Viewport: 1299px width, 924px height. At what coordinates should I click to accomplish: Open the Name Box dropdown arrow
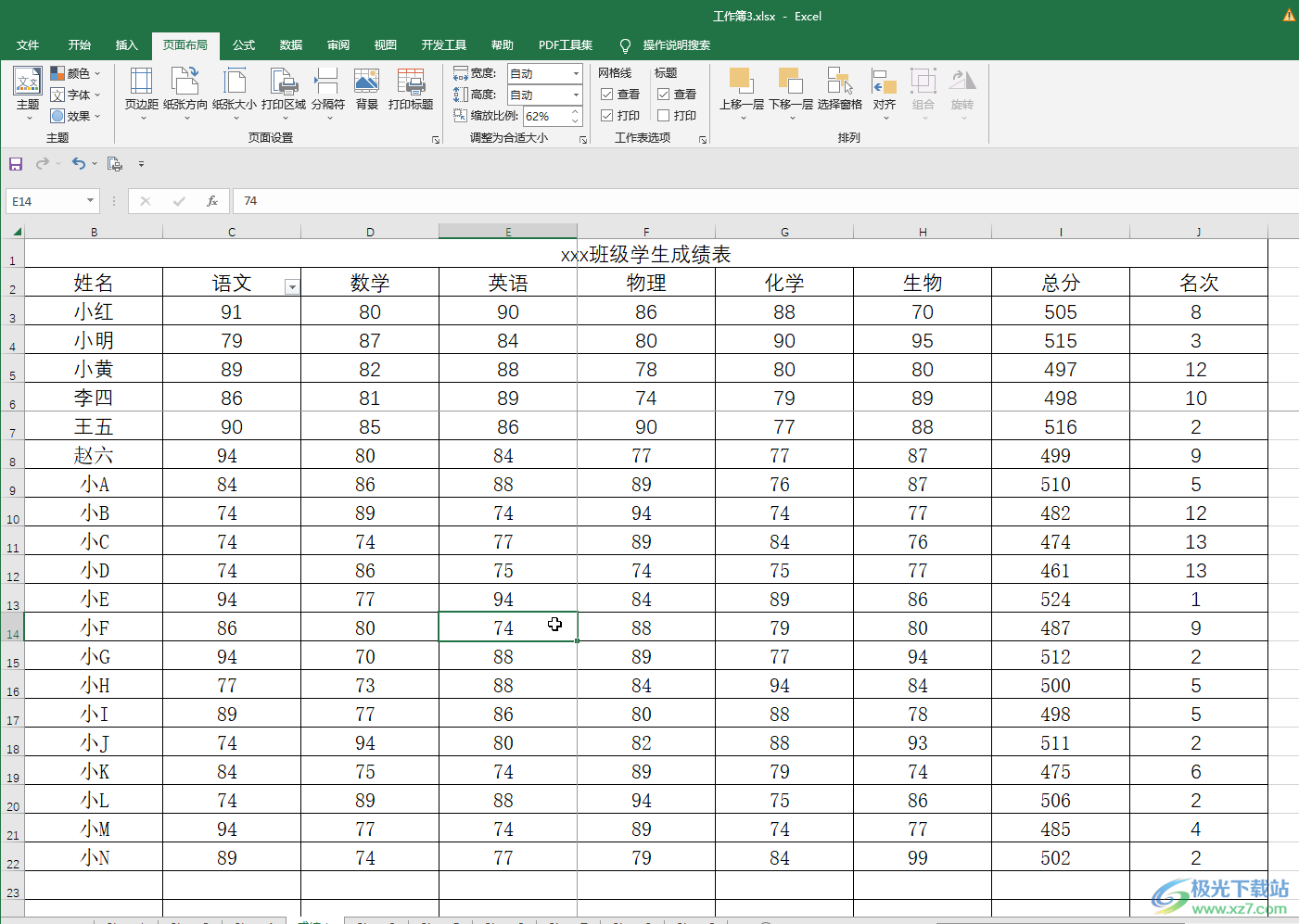coord(90,200)
